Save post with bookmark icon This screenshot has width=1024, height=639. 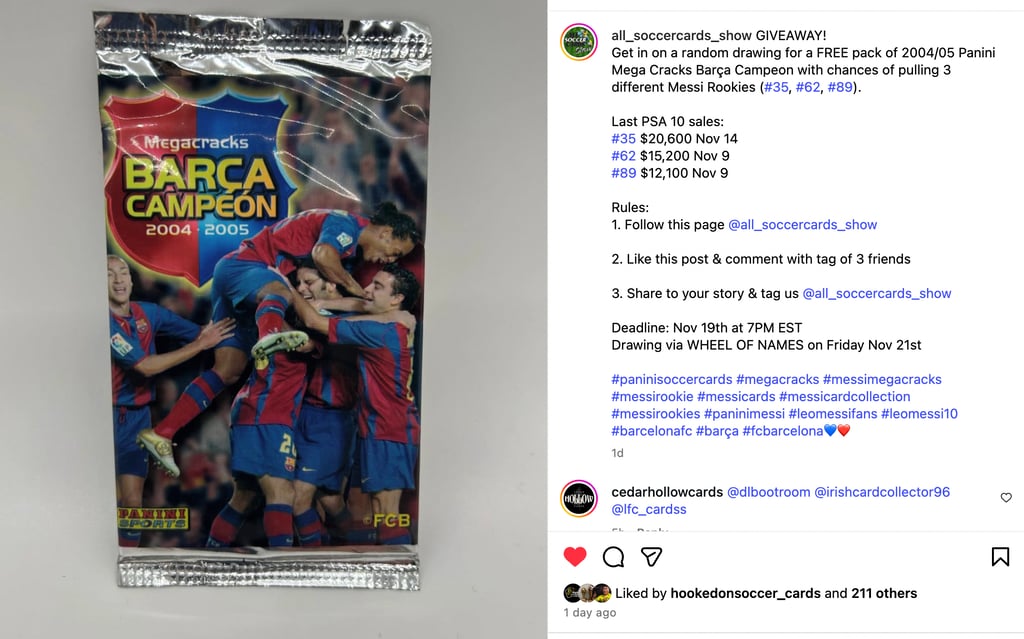pyautogui.click(x=1000, y=557)
